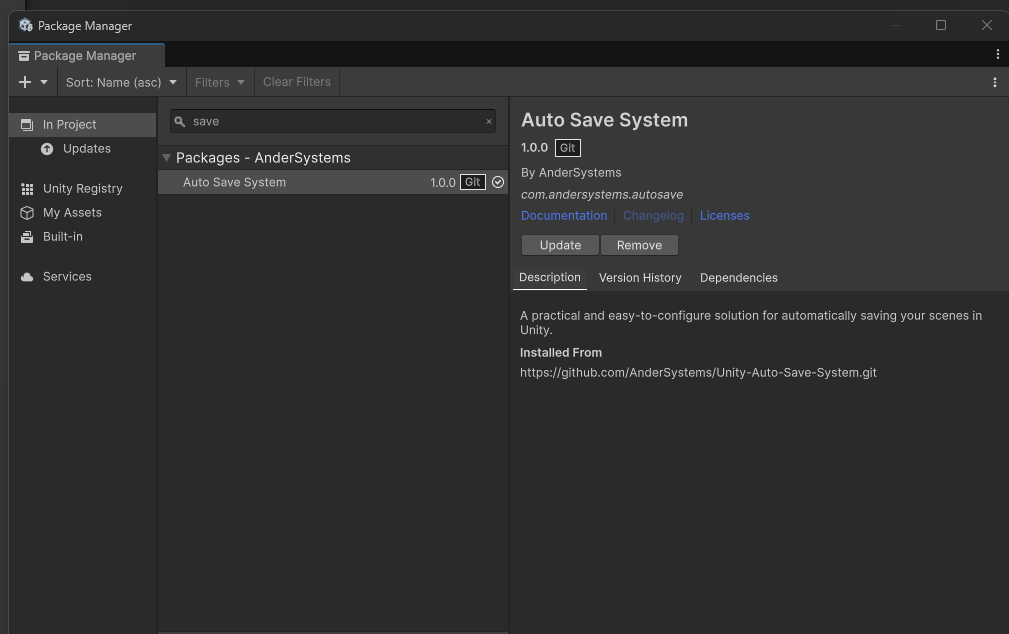Viewport: 1009px width, 634px height.
Task: Open the Changelog link
Action: click(x=653, y=216)
